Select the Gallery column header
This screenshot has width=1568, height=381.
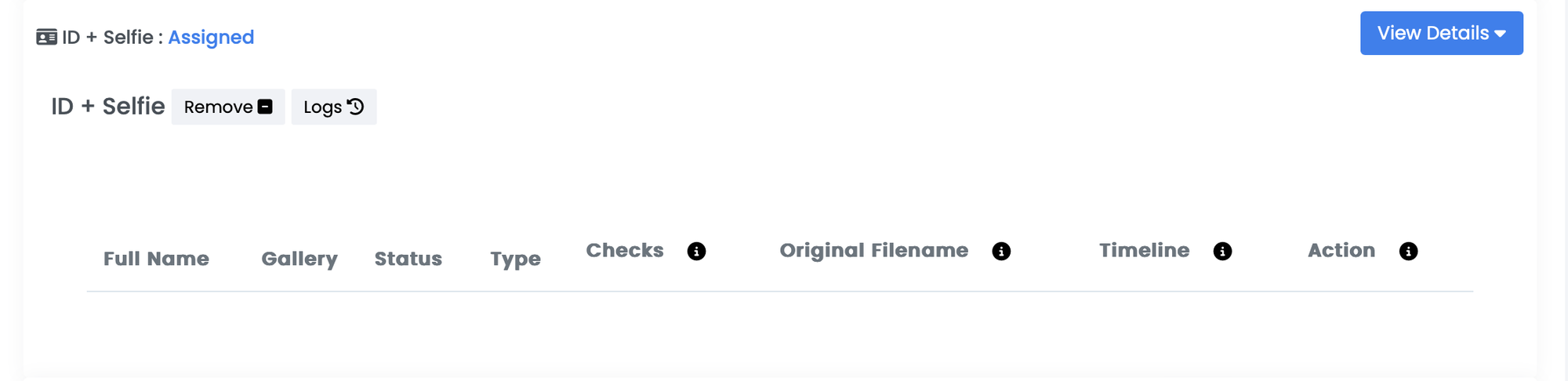[x=299, y=259]
